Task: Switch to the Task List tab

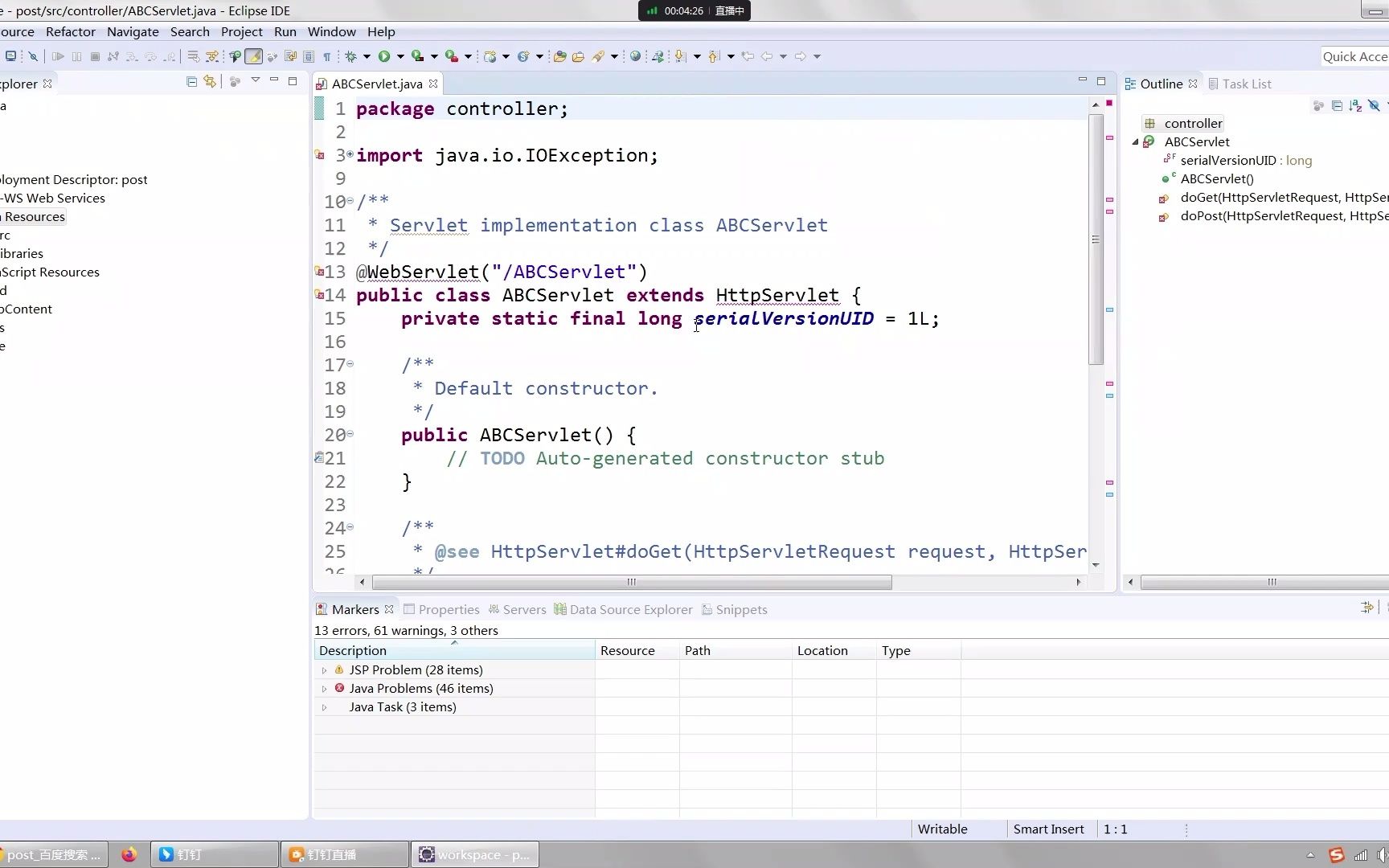Action: tap(1240, 84)
